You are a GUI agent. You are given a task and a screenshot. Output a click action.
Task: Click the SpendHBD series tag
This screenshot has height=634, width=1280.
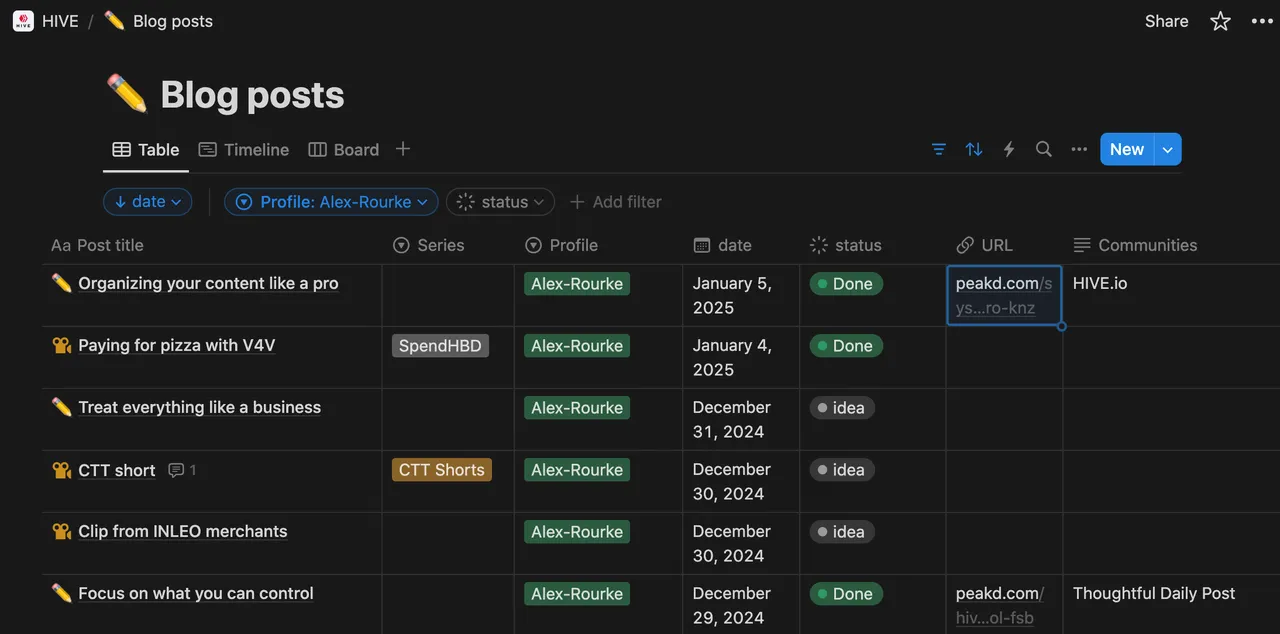440,346
